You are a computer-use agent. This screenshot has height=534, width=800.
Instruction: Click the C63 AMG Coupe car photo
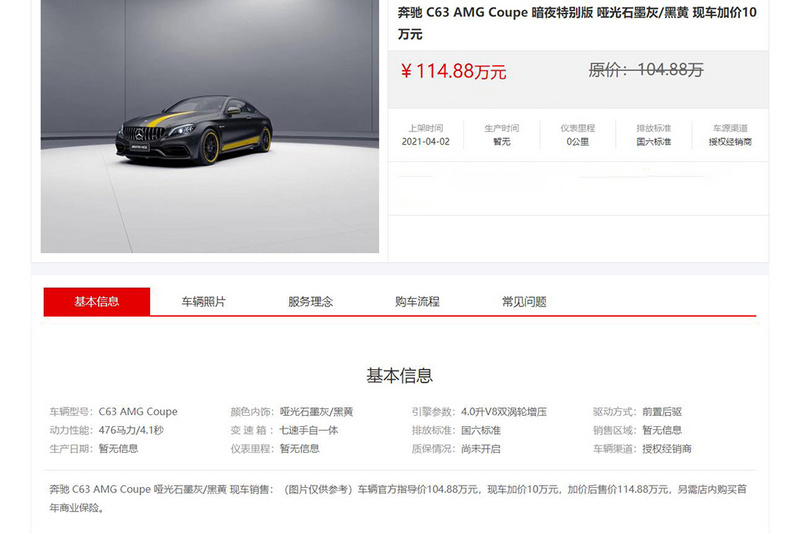[x=210, y=126]
